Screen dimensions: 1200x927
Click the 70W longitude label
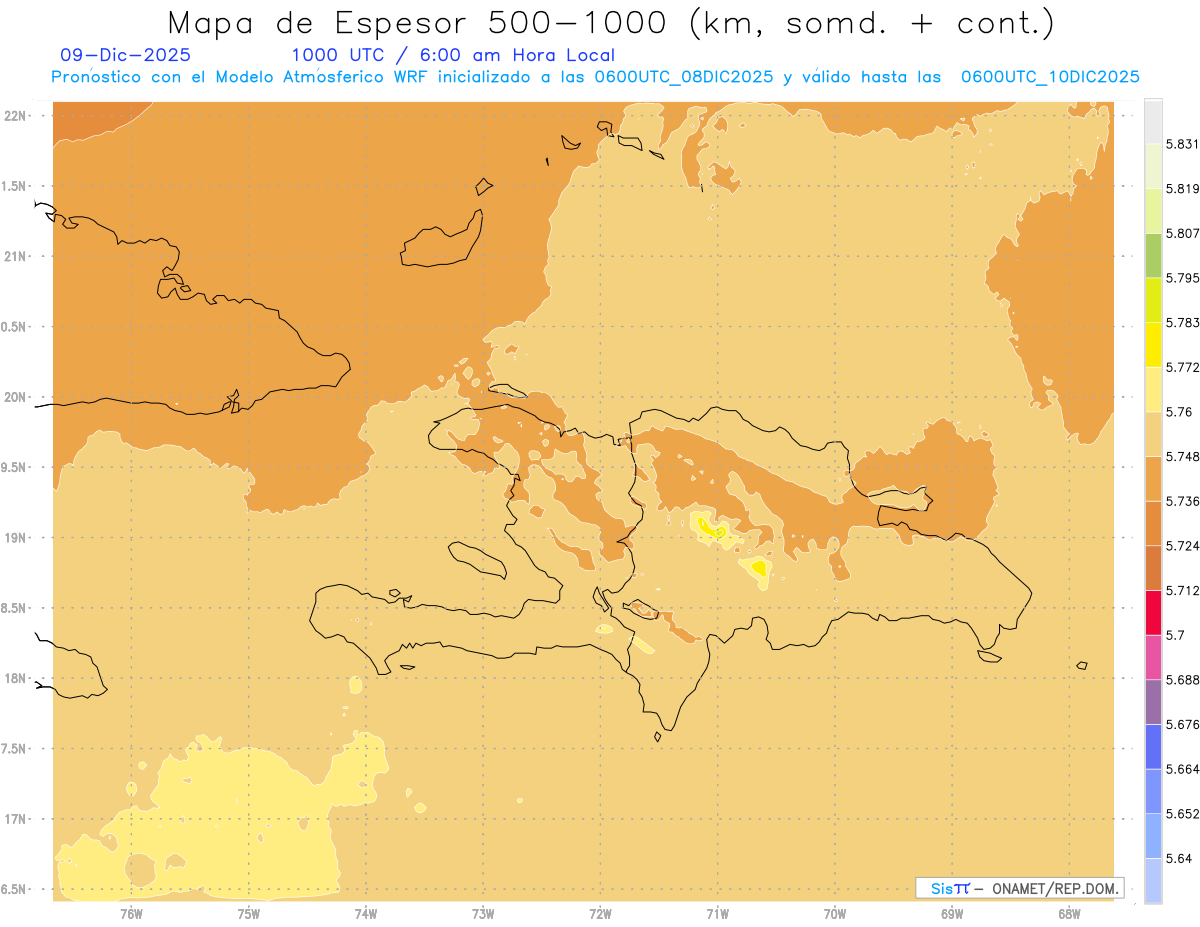click(835, 913)
